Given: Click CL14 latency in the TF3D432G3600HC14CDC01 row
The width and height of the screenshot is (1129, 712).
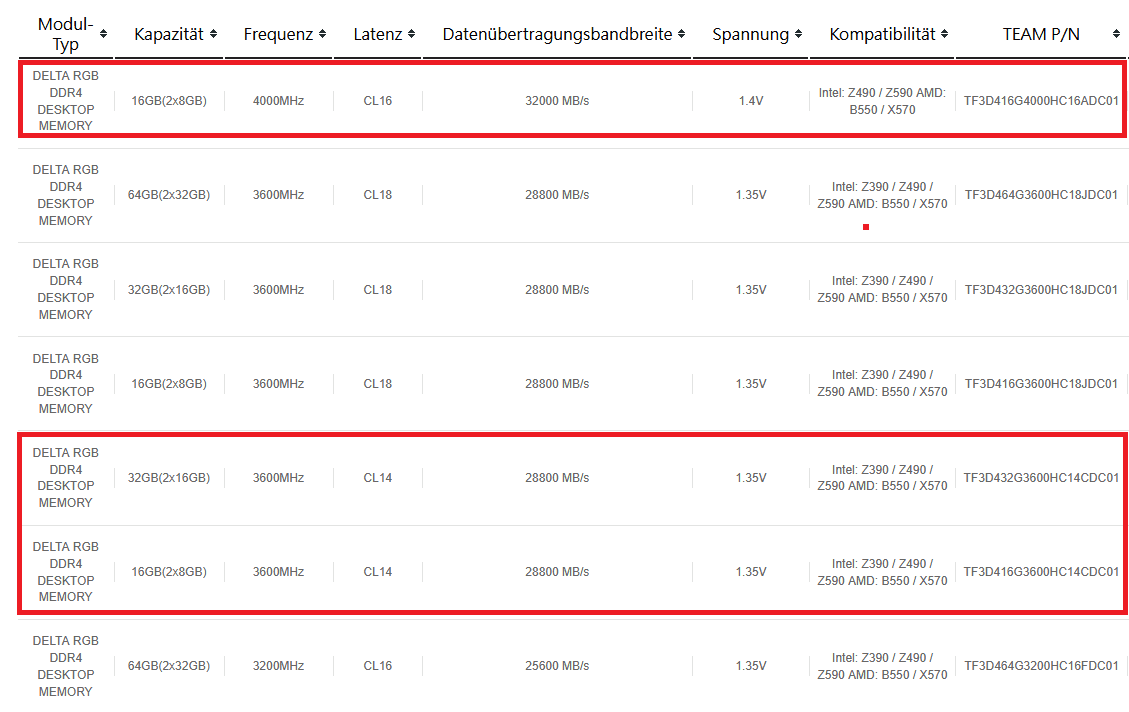Looking at the screenshot, I should [x=377, y=478].
